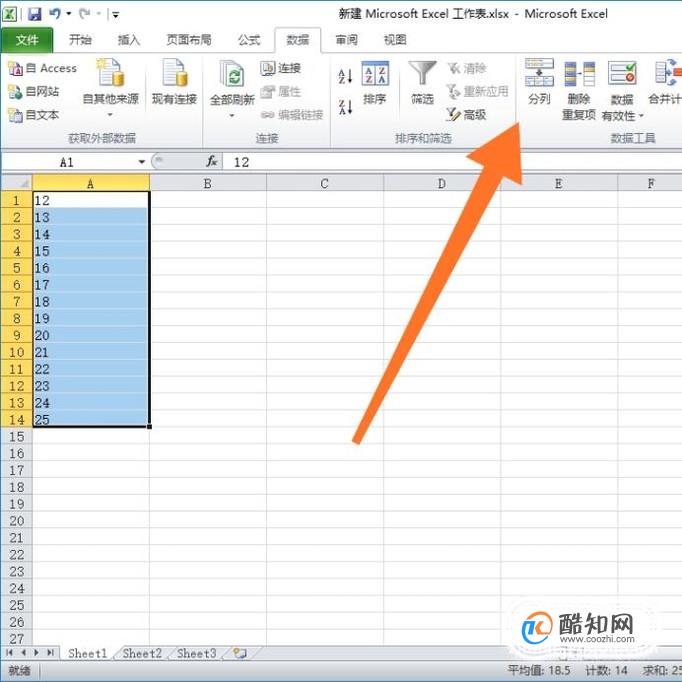The height and width of the screenshot is (682, 682).
Task: Switch to the 审阅 Review tab
Action: tap(347, 40)
